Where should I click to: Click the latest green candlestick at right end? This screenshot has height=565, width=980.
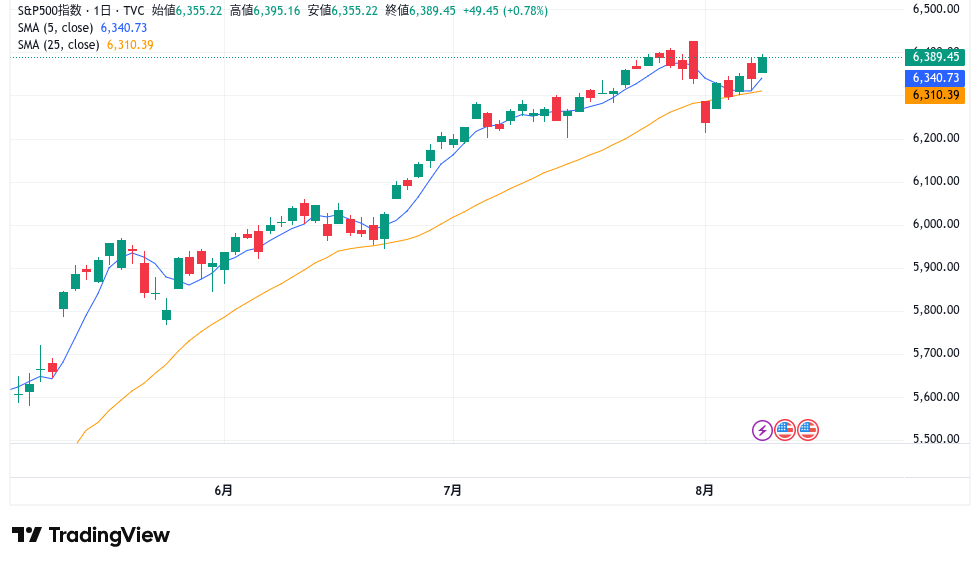762,64
